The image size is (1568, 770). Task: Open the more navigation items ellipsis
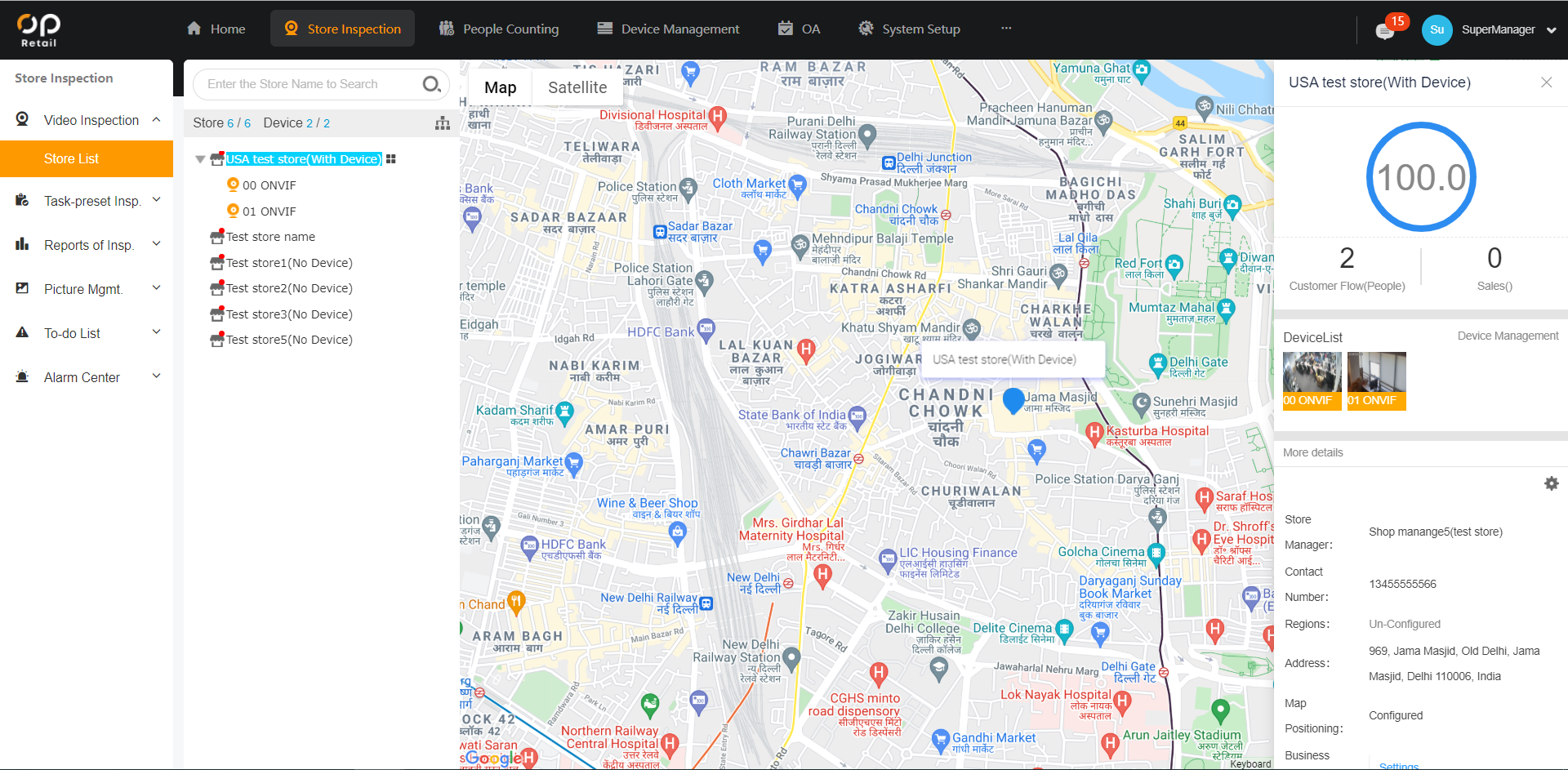pyautogui.click(x=1006, y=29)
